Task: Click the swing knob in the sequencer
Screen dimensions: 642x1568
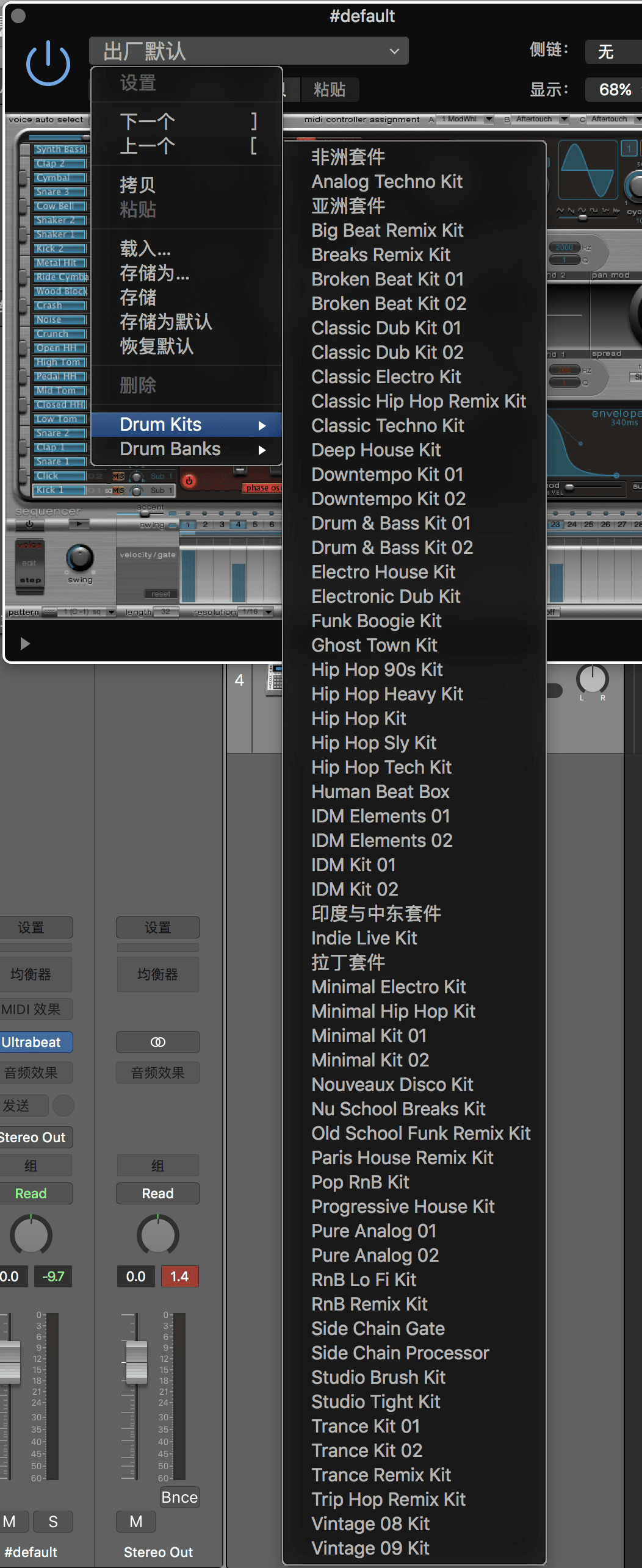Action: [79, 558]
